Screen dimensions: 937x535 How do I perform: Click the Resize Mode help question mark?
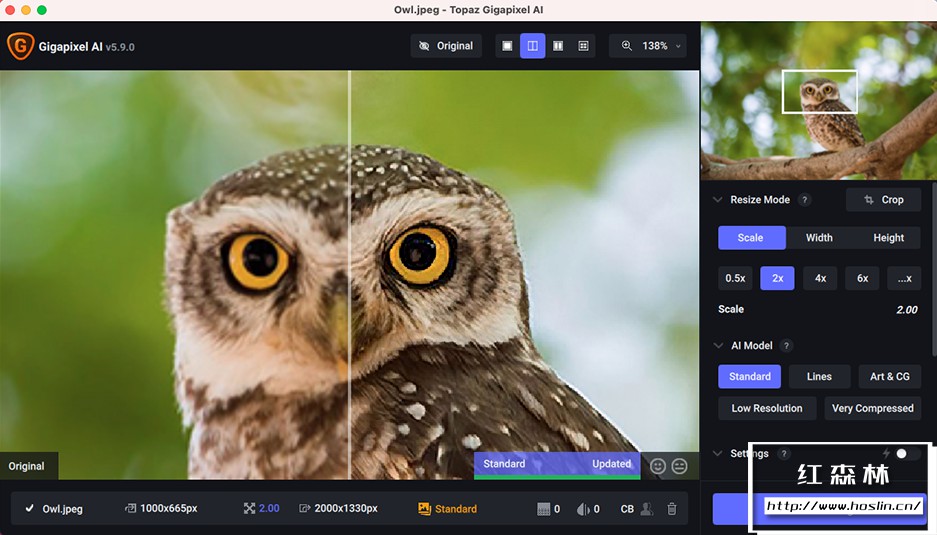point(805,200)
